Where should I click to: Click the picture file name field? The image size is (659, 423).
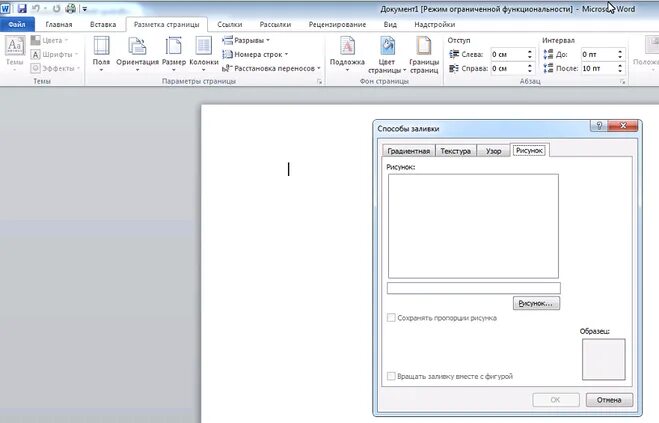pyautogui.click(x=474, y=288)
